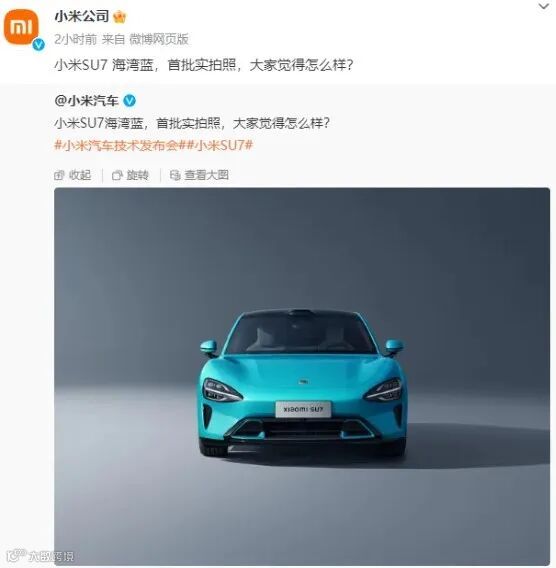This screenshot has width=556, height=568.
Task: Open the Xiaomi orange MI logo avatar
Action: (x=21, y=26)
